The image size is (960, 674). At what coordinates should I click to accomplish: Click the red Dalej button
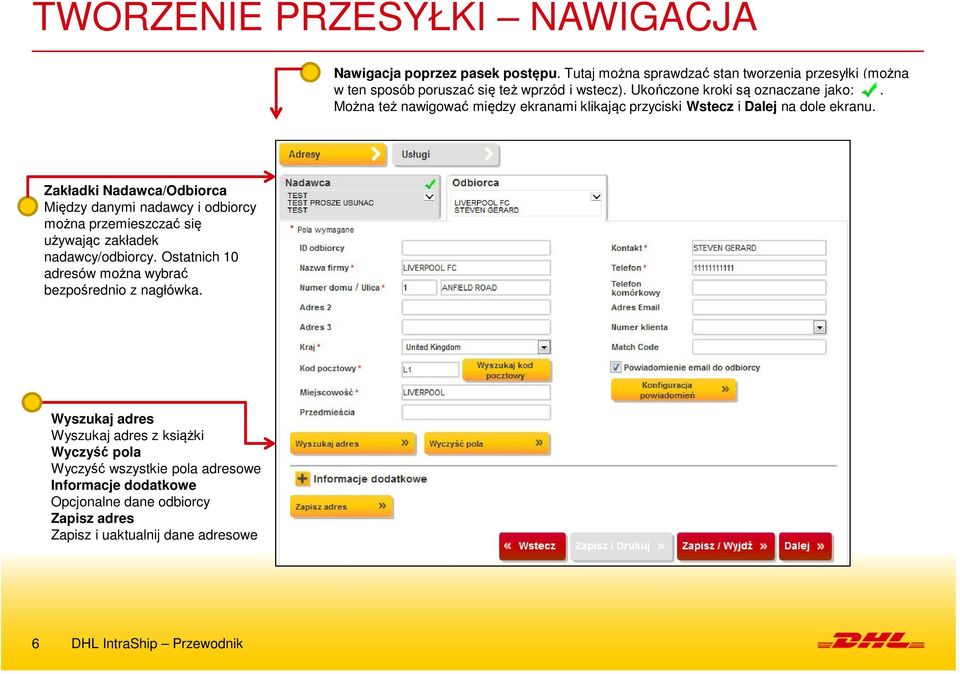coord(805,546)
